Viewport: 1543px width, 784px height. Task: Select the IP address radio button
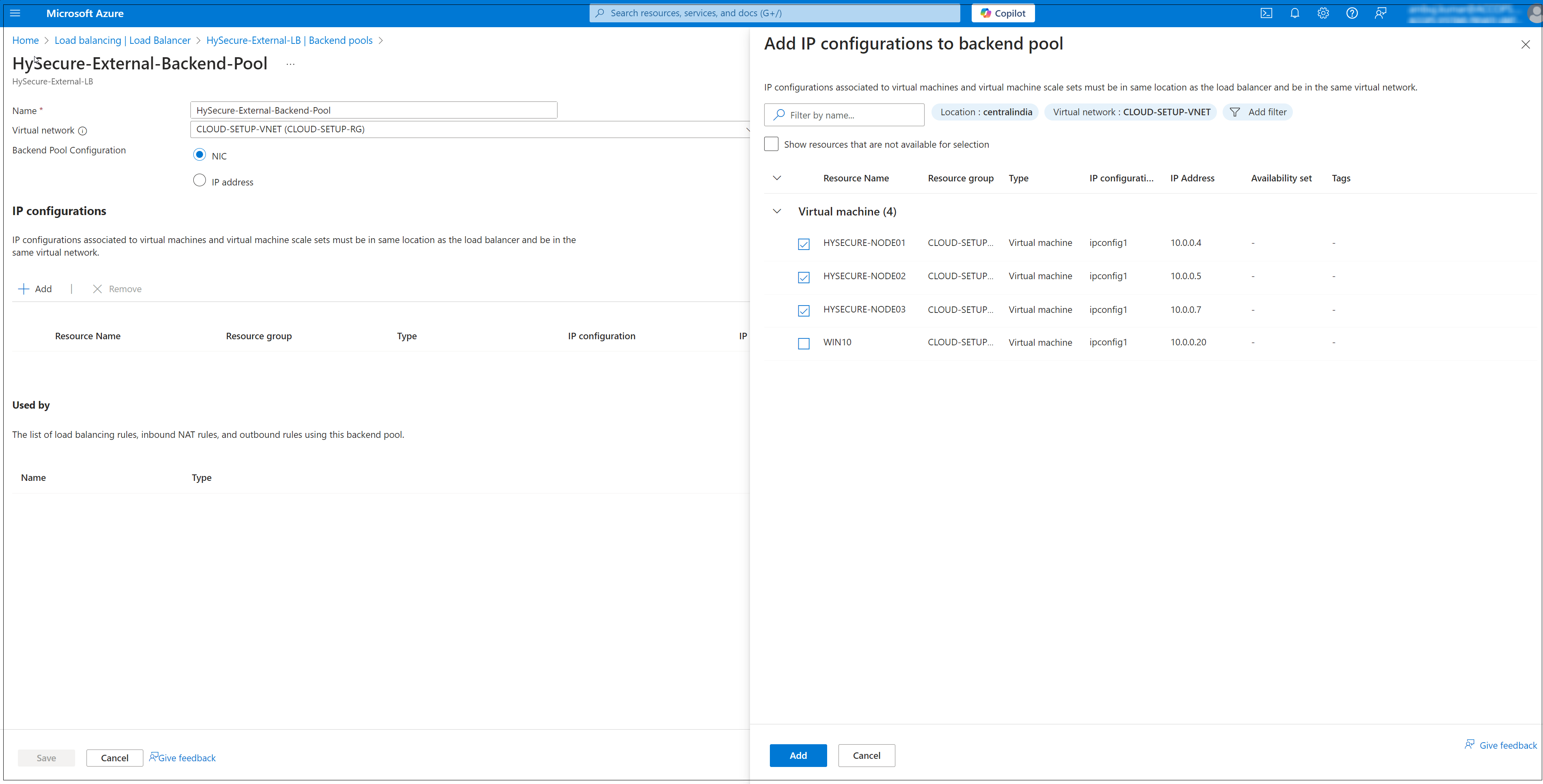(199, 181)
